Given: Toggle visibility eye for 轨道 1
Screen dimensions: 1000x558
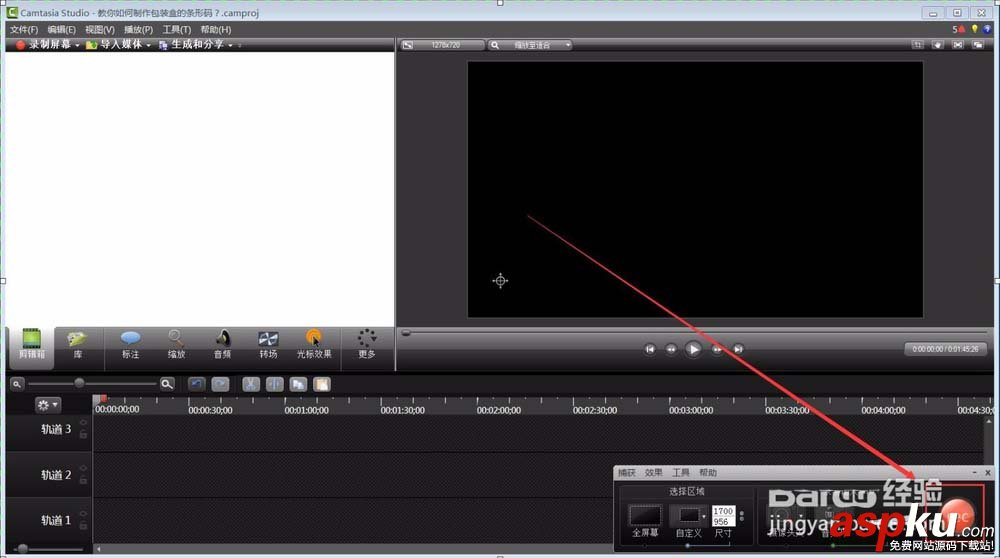Looking at the screenshot, I should click(84, 515).
